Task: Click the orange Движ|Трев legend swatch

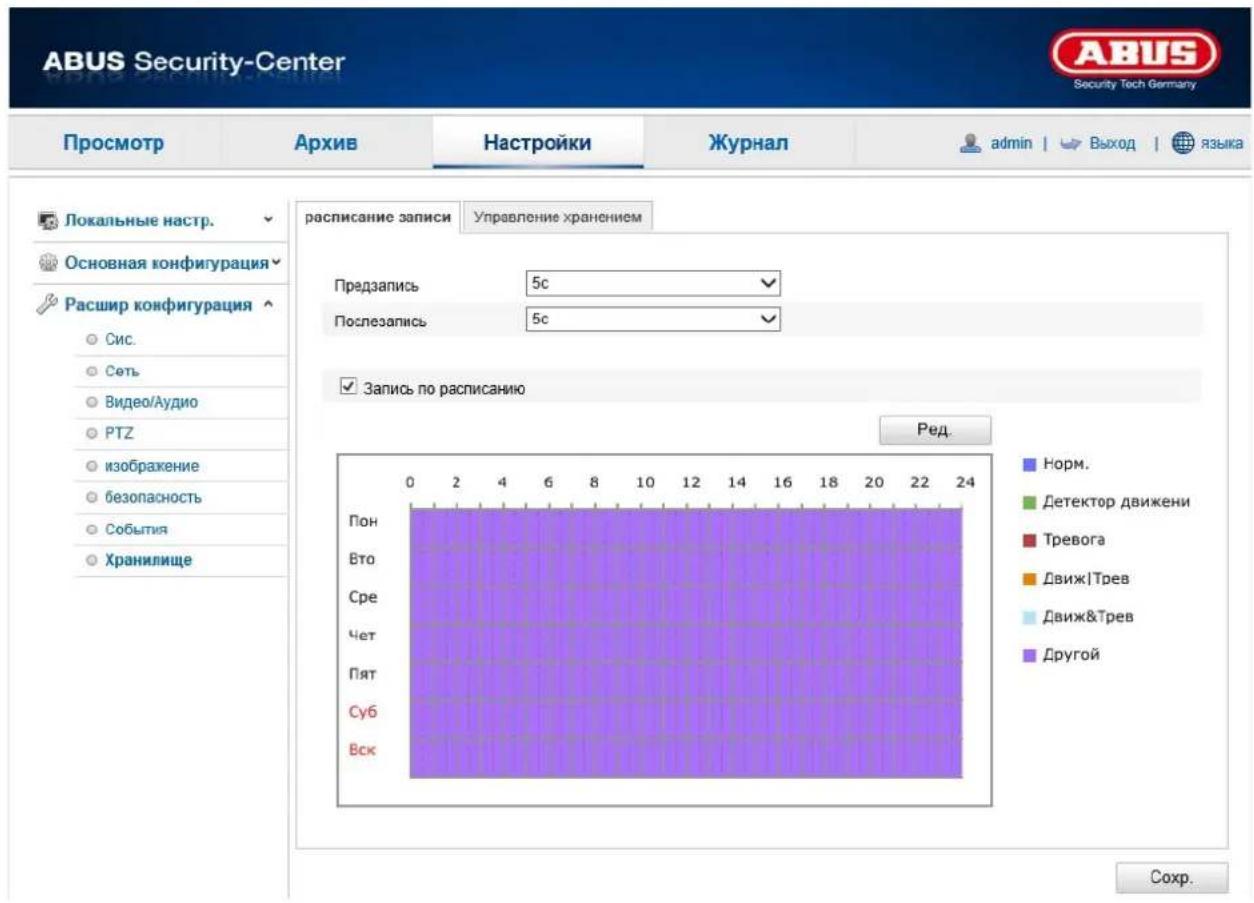Action: pyautogui.click(x=1028, y=579)
